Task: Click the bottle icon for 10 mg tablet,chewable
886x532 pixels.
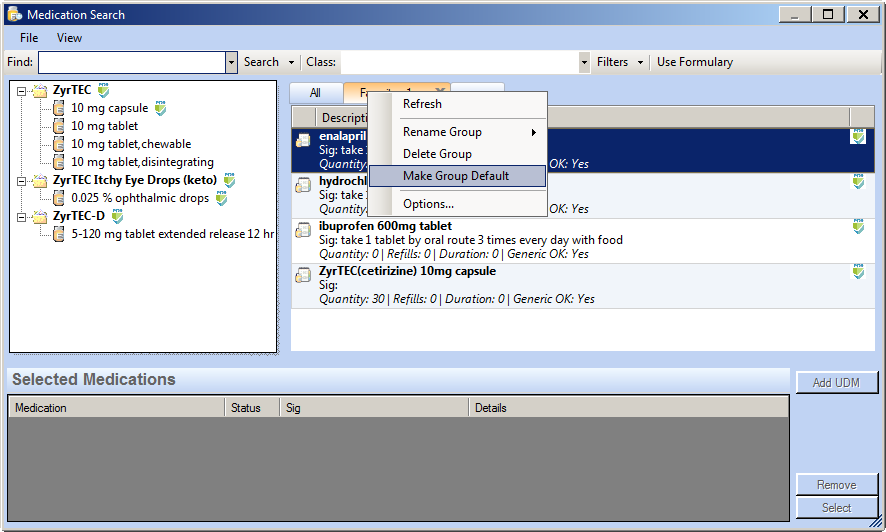Action: pyautogui.click(x=59, y=144)
